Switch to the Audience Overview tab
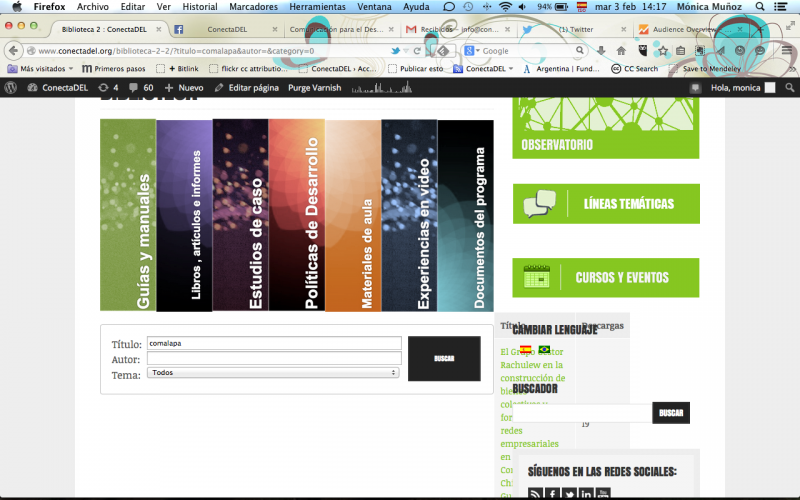The height and width of the screenshot is (500, 800). 690,29
